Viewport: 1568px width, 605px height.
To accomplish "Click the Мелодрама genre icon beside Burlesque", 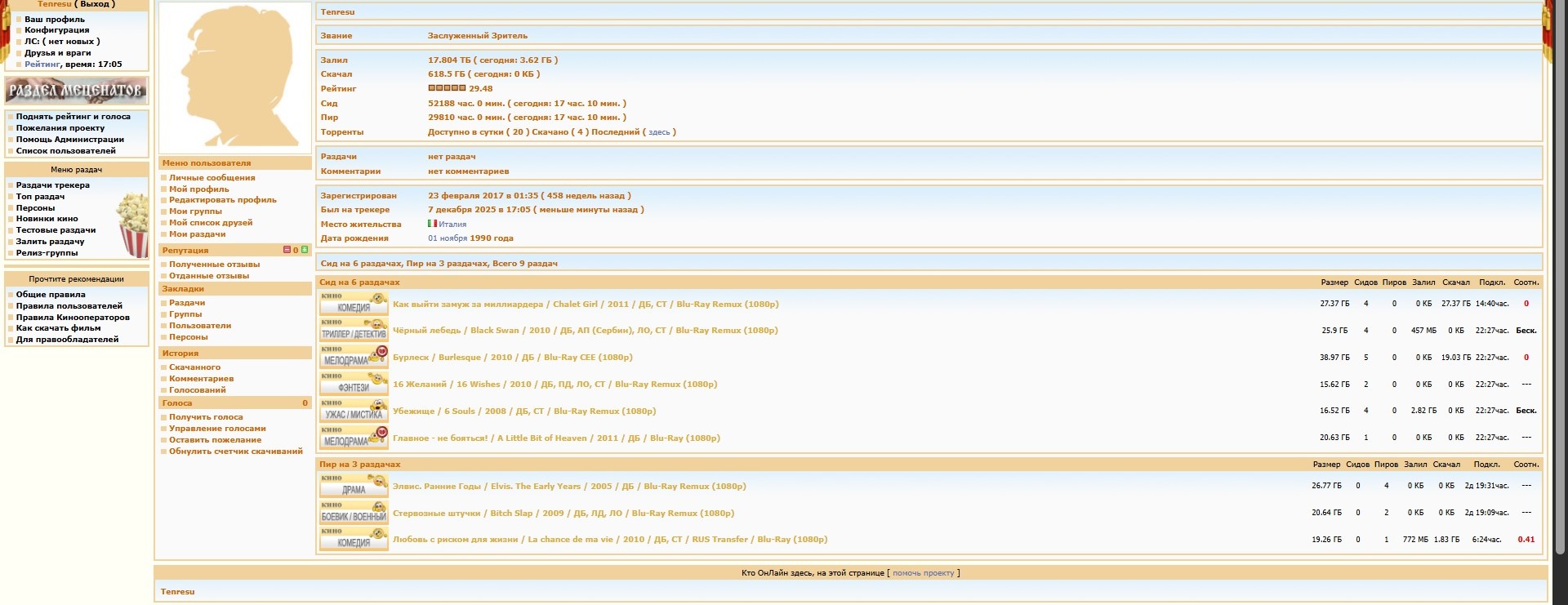I will pos(354,357).
